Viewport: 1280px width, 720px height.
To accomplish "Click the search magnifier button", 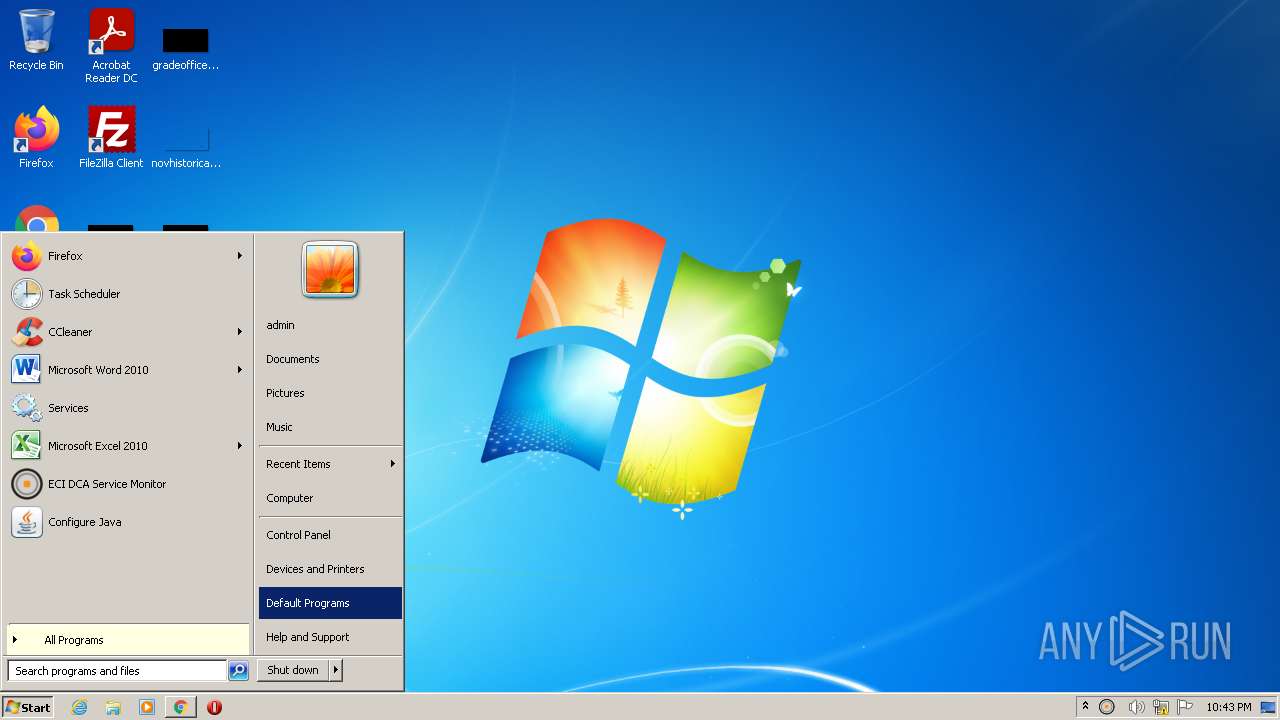I will (x=238, y=671).
